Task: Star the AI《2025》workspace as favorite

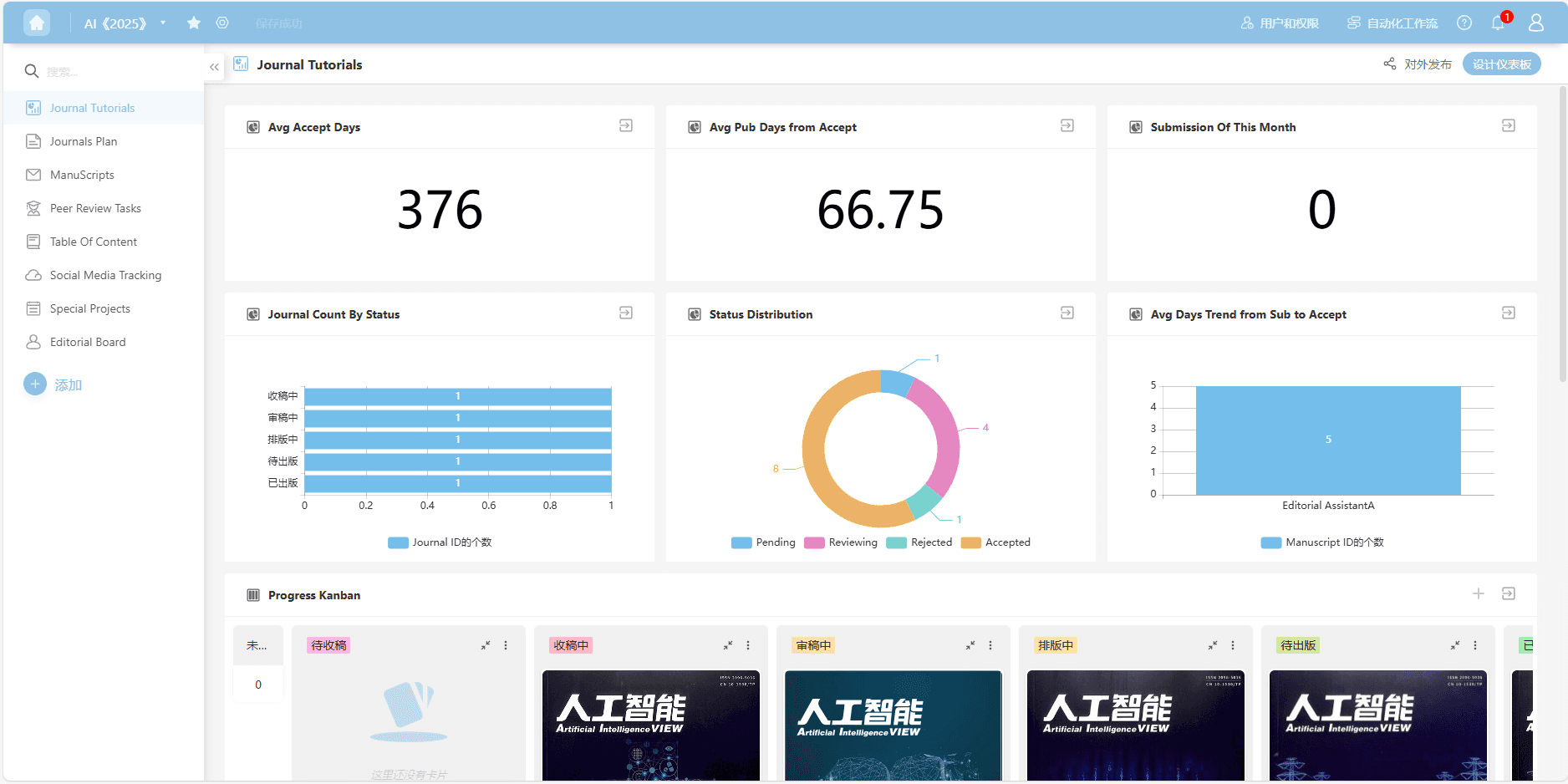Action: pos(194,23)
